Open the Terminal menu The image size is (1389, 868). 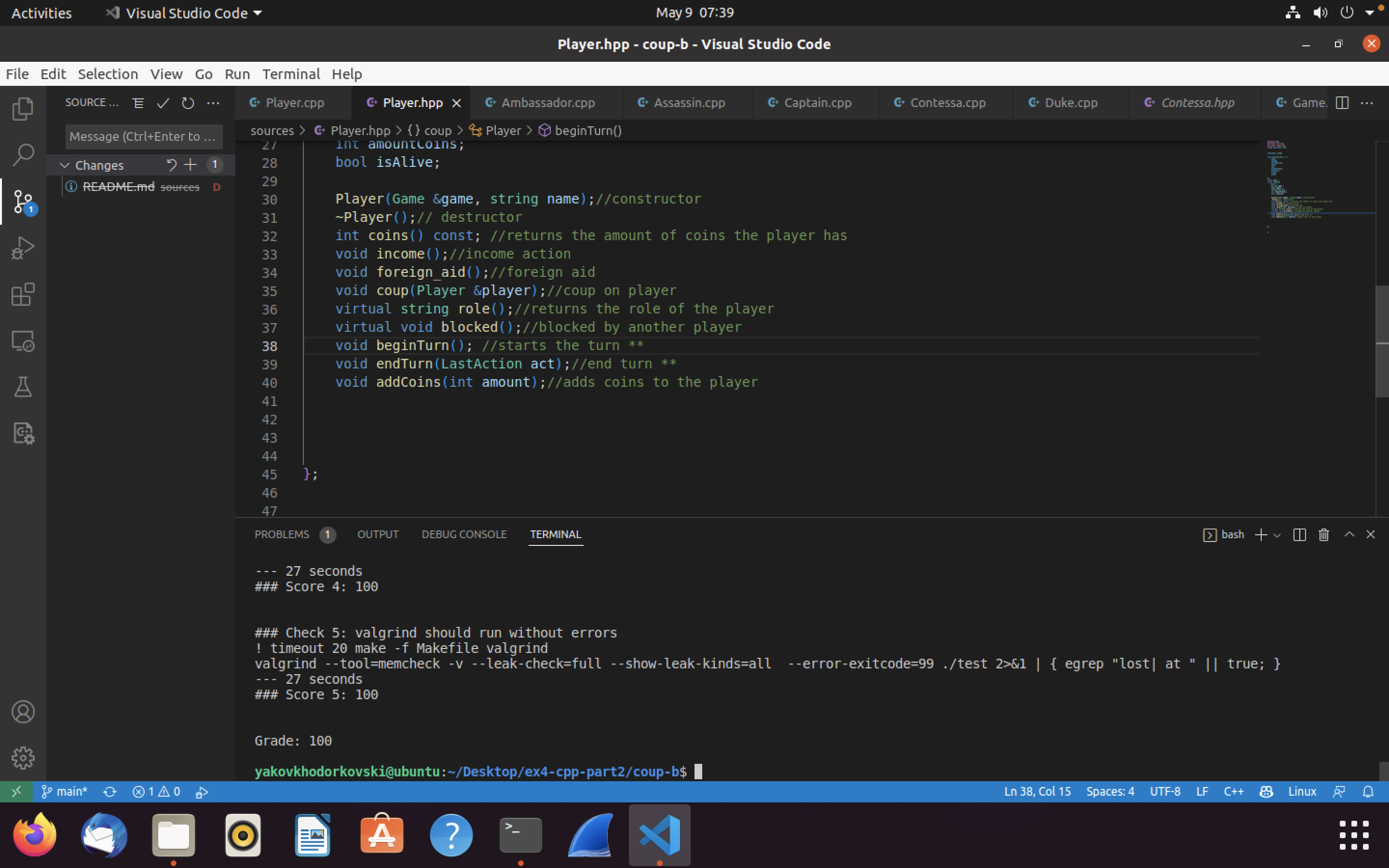(x=291, y=74)
